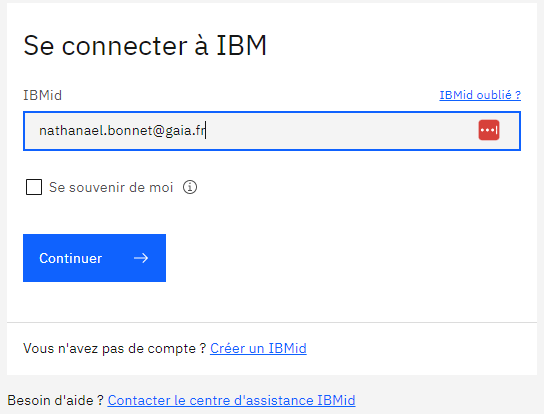Image resolution: width=544 pixels, height=414 pixels.
Task: Open the IBMid oublié ? link
Action: point(480,95)
